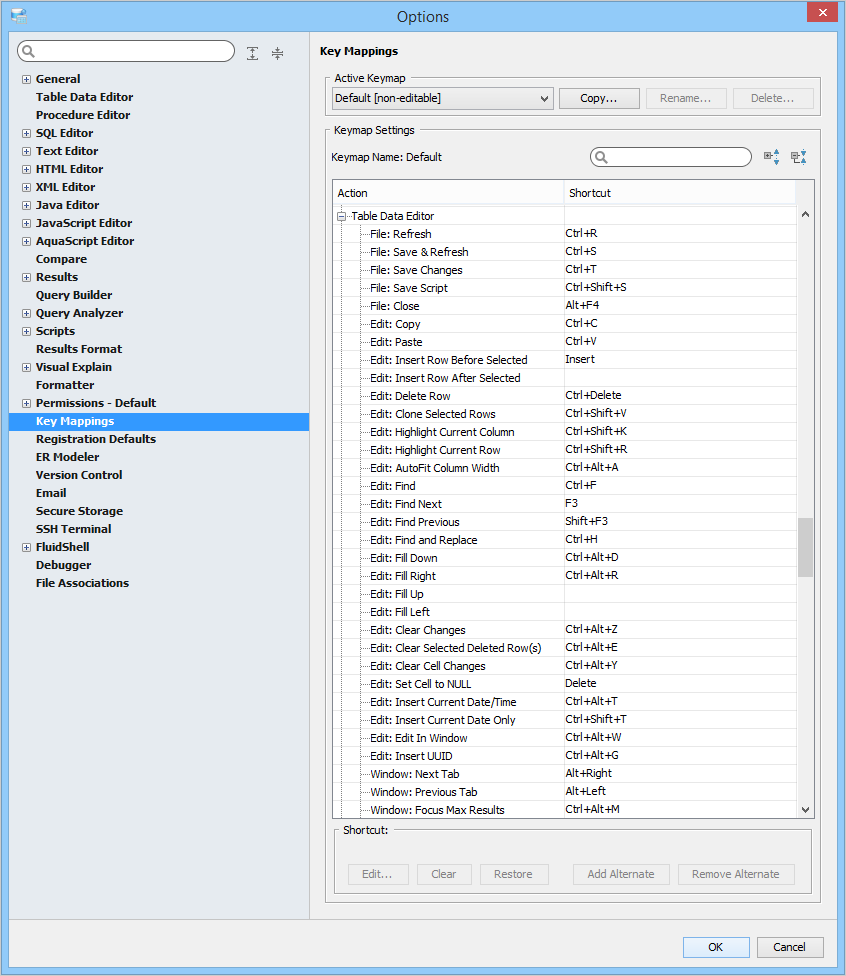Click the Restore shortcut button
This screenshot has height=976, width=846.
(x=514, y=875)
